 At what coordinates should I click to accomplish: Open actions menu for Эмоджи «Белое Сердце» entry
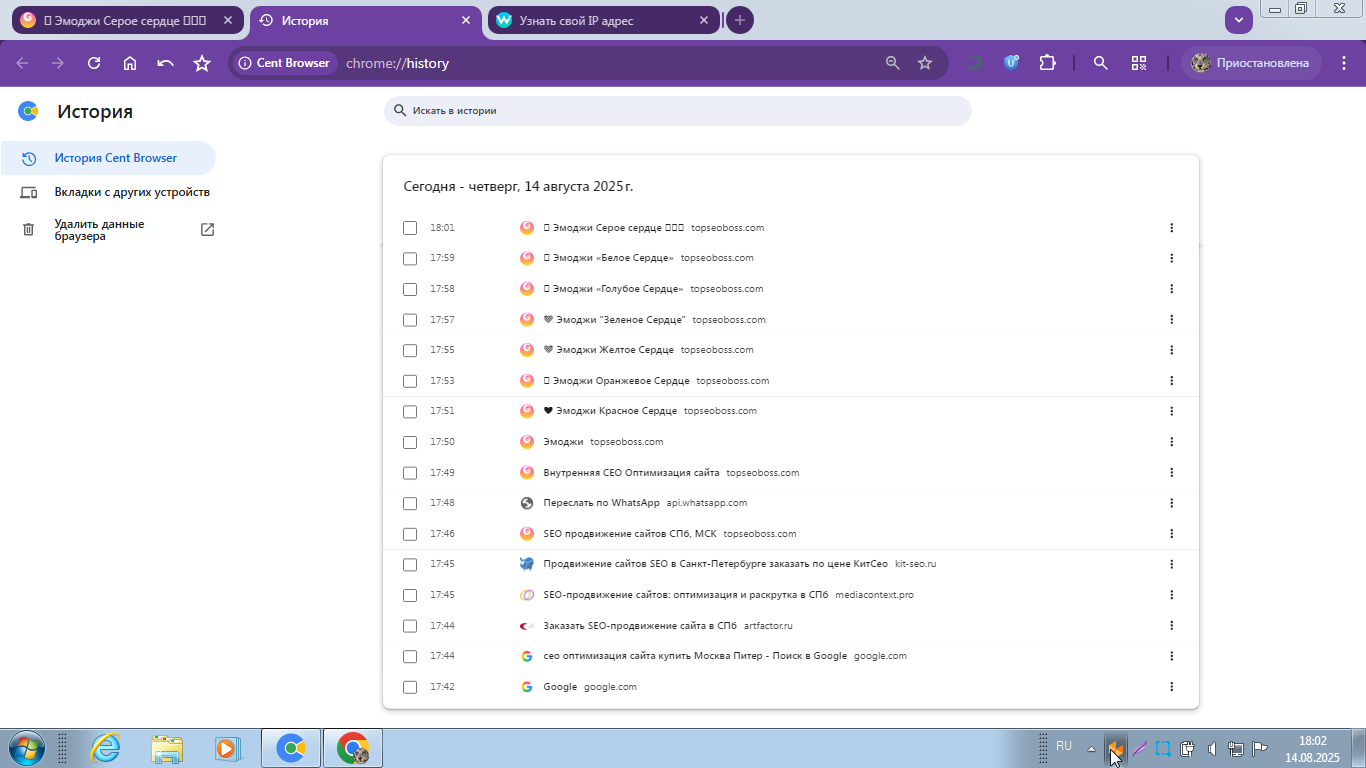[x=1171, y=258]
